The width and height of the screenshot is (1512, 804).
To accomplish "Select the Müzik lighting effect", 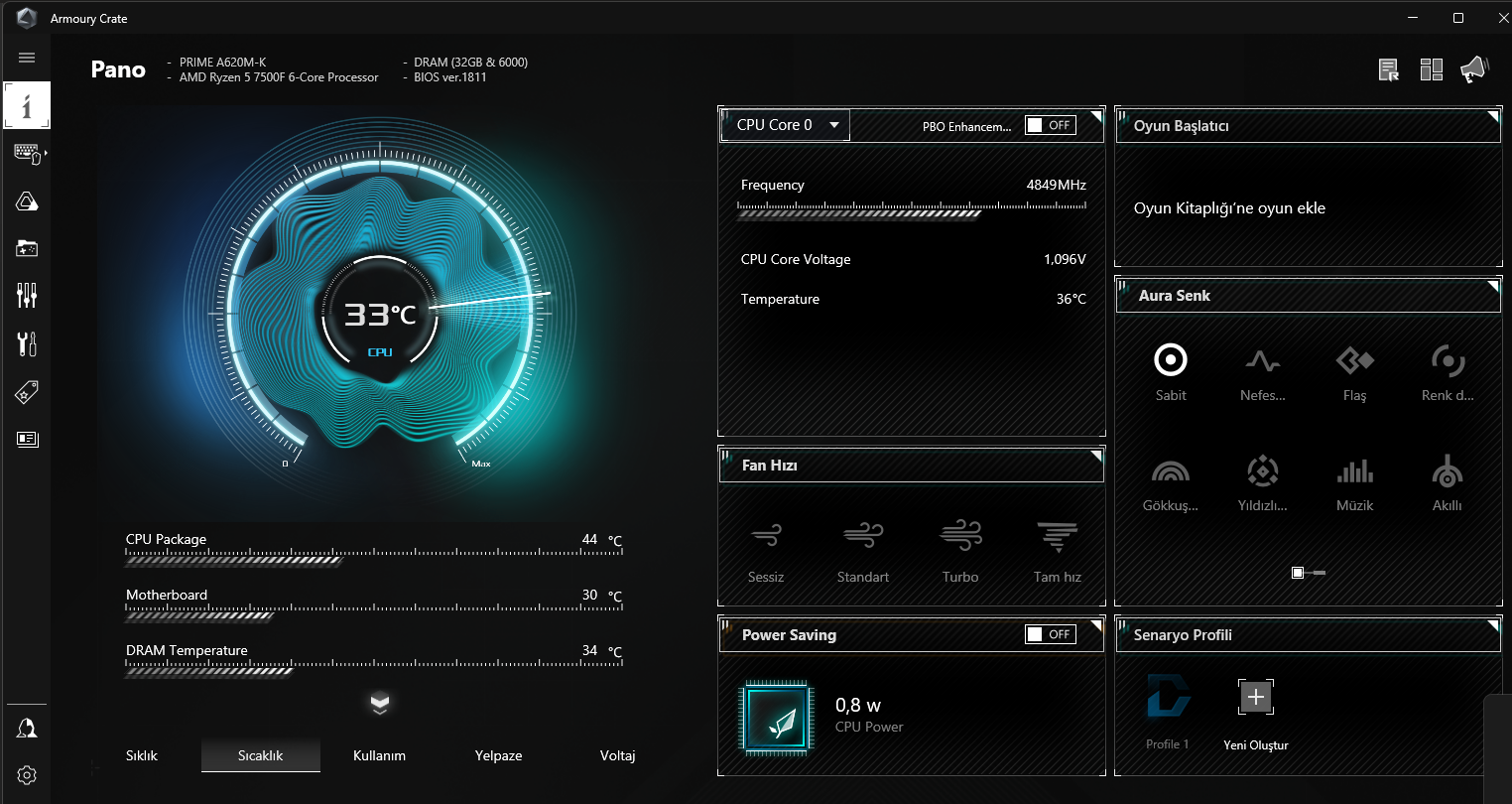I will coord(1355,483).
